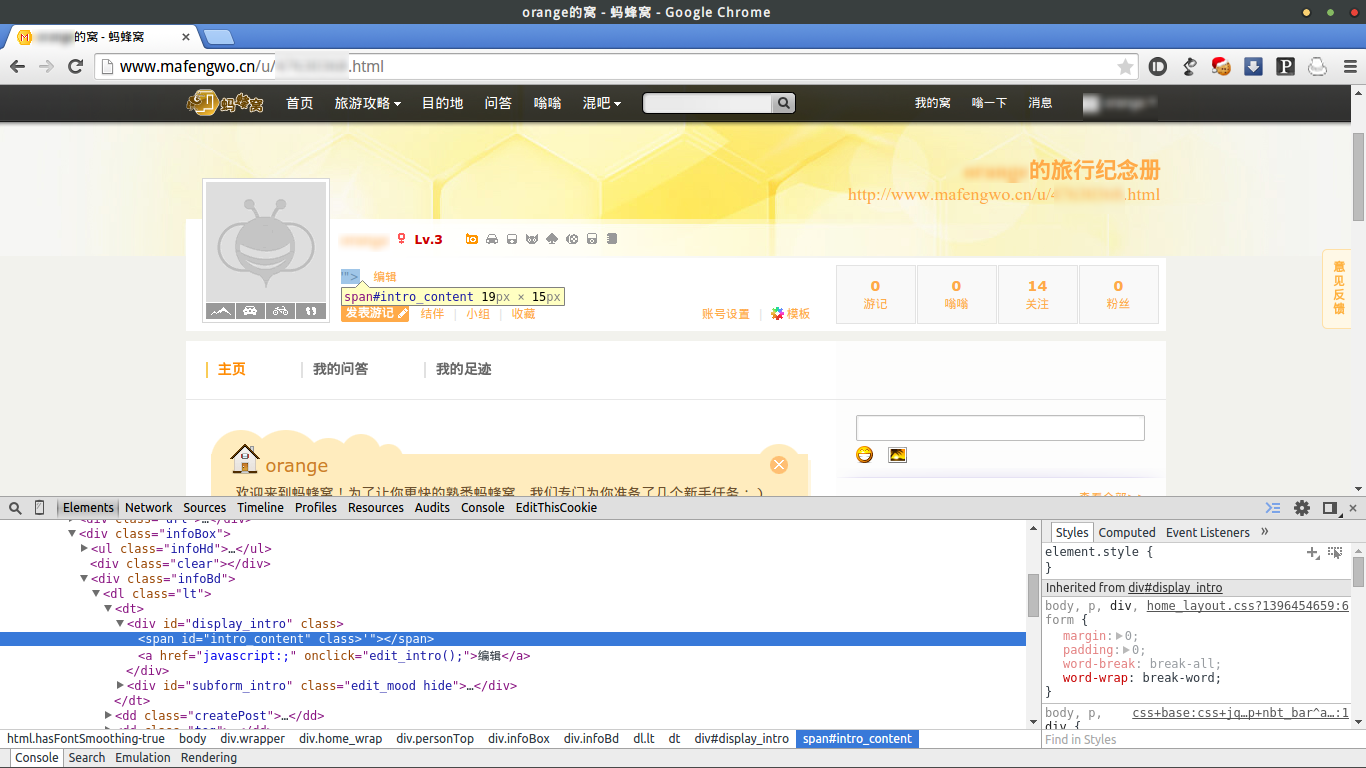
Task: Expand the ul class="infoHd" node
Action: [84, 549]
